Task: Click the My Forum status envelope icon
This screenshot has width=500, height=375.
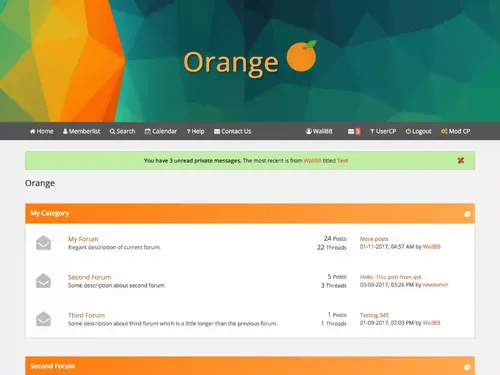Action: [43, 243]
